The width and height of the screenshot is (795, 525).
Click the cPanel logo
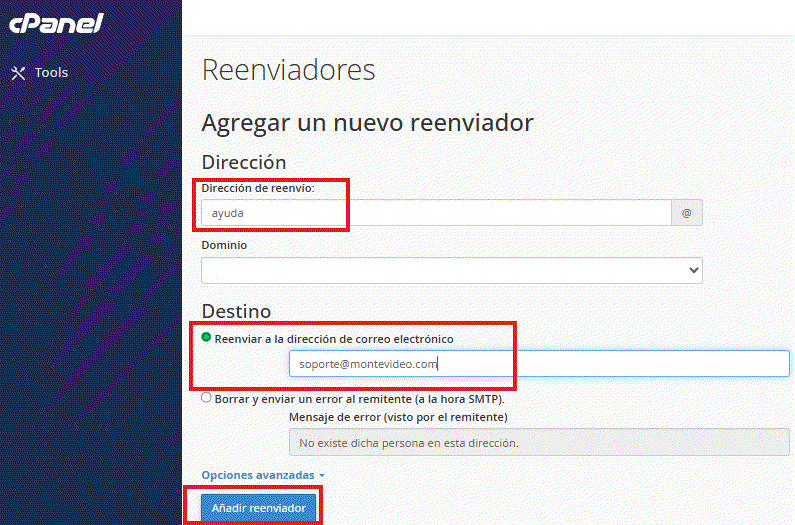point(56,24)
